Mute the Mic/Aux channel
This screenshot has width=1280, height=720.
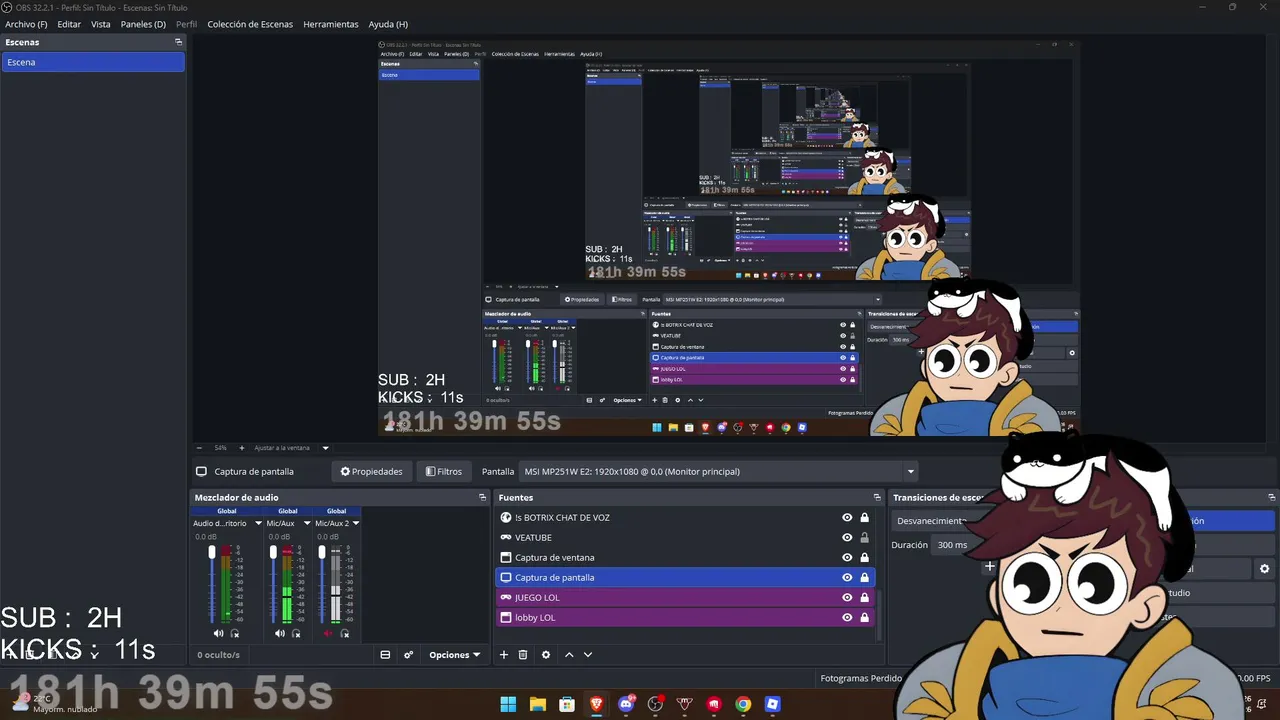(279, 633)
